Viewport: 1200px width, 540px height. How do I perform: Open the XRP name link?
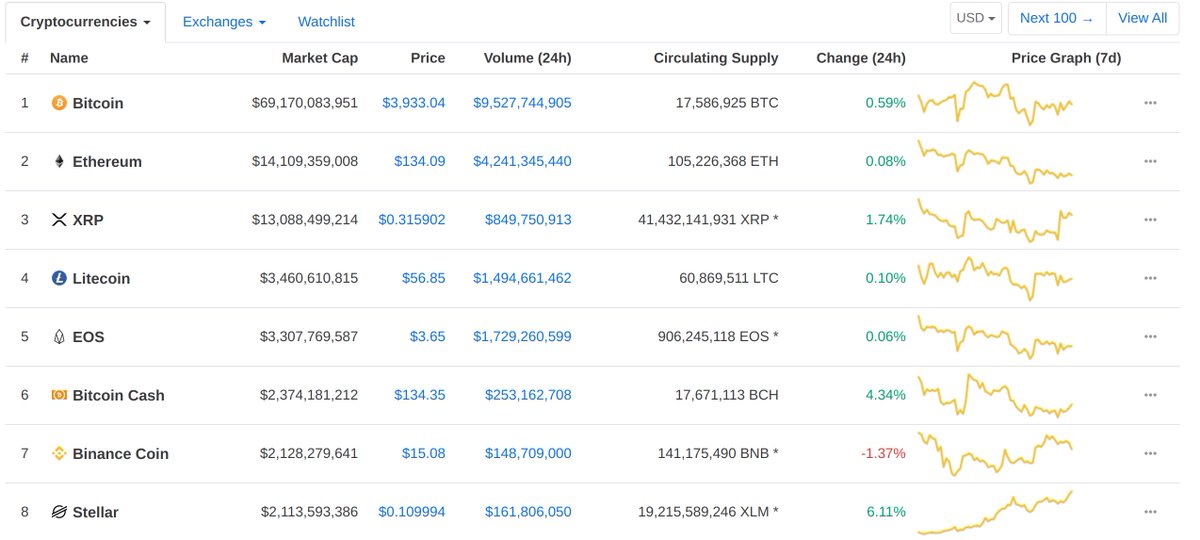coord(88,220)
